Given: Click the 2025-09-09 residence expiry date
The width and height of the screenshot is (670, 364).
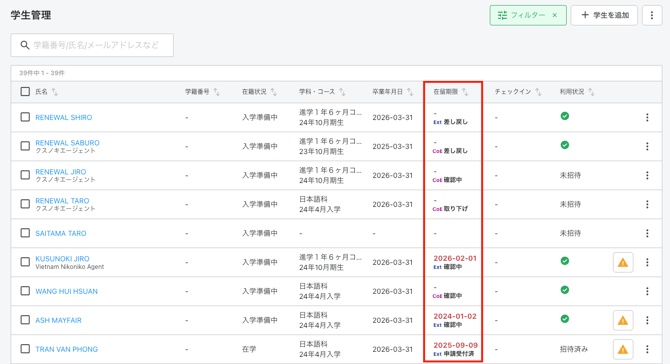Looking at the screenshot, I should [x=455, y=345].
